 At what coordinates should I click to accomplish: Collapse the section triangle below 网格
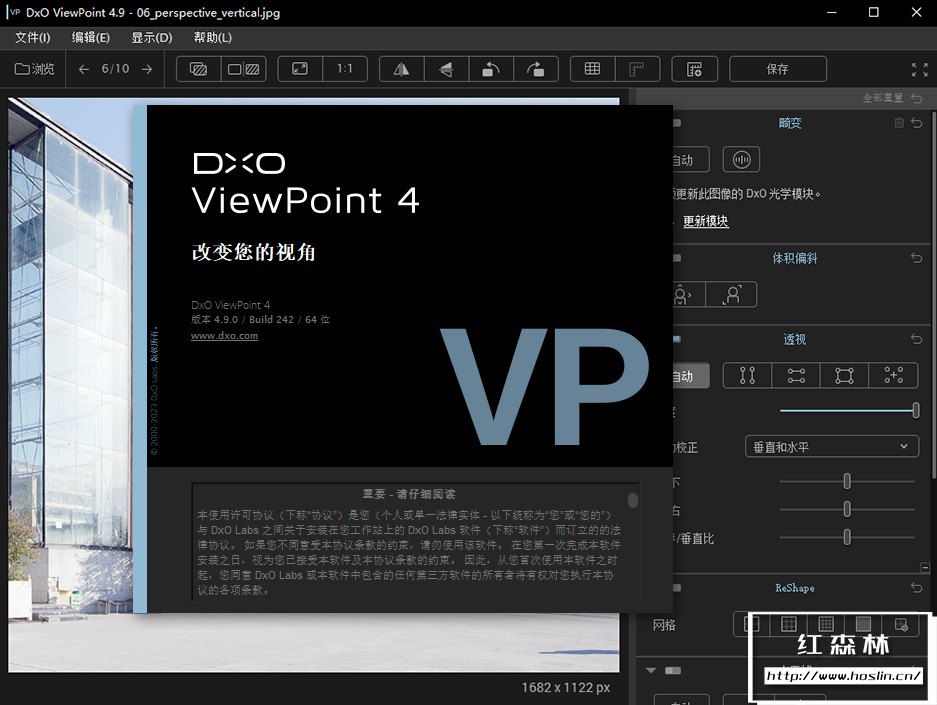click(x=651, y=670)
